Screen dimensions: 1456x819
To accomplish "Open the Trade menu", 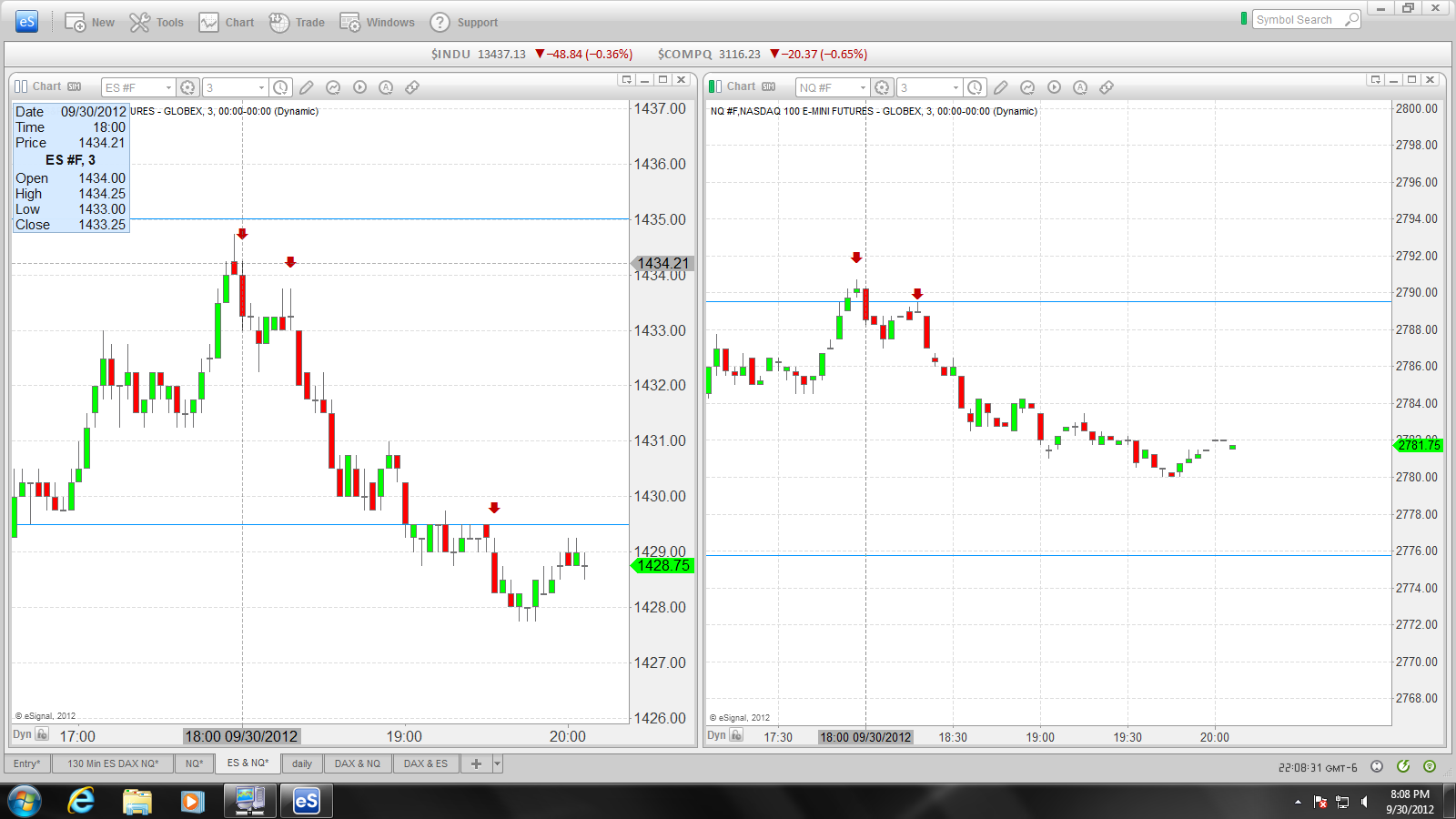I will pyautogui.click(x=297, y=23).
